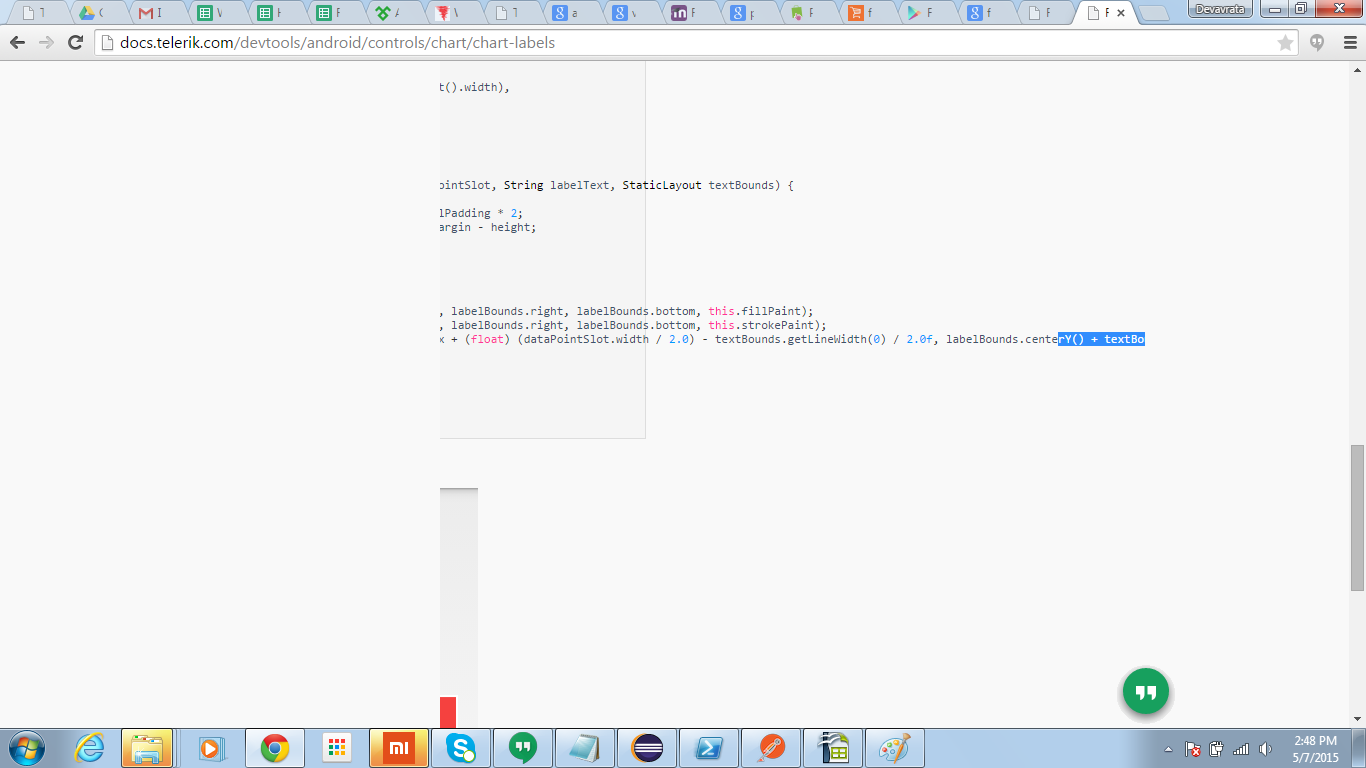The width and height of the screenshot is (1366, 768).
Task: Open Hangouts from the taskbar
Action: coord(522,748)
